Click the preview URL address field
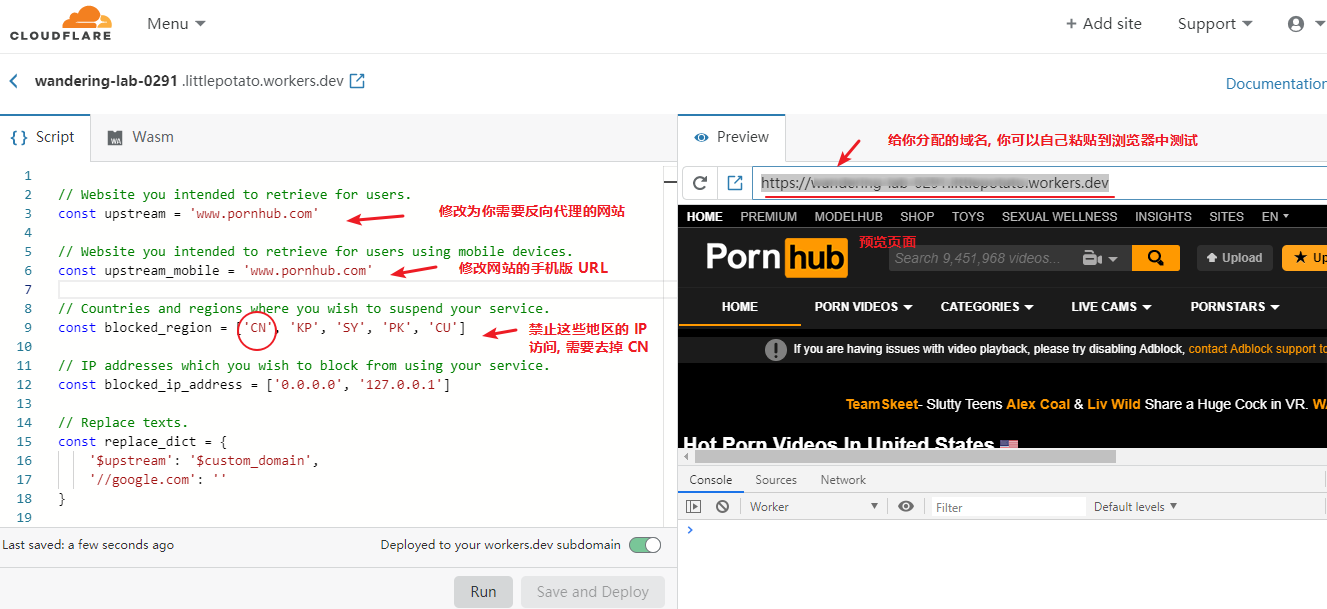This screenshot has width=1327, height=609. click(x=1039, y=183)
